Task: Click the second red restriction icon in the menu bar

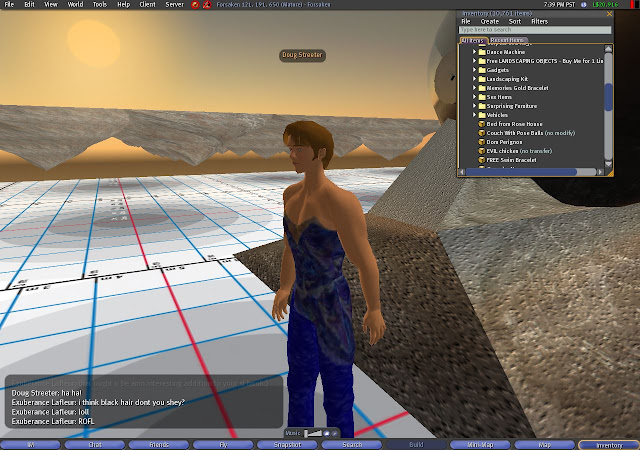Action: click(207, 5)
